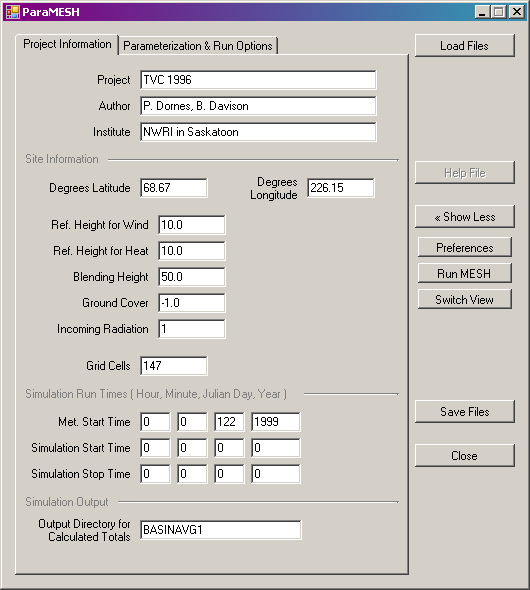This screenshot has height=590, width=530.
Task: Start simulation with Run MESH button
Action: [465, 273]
